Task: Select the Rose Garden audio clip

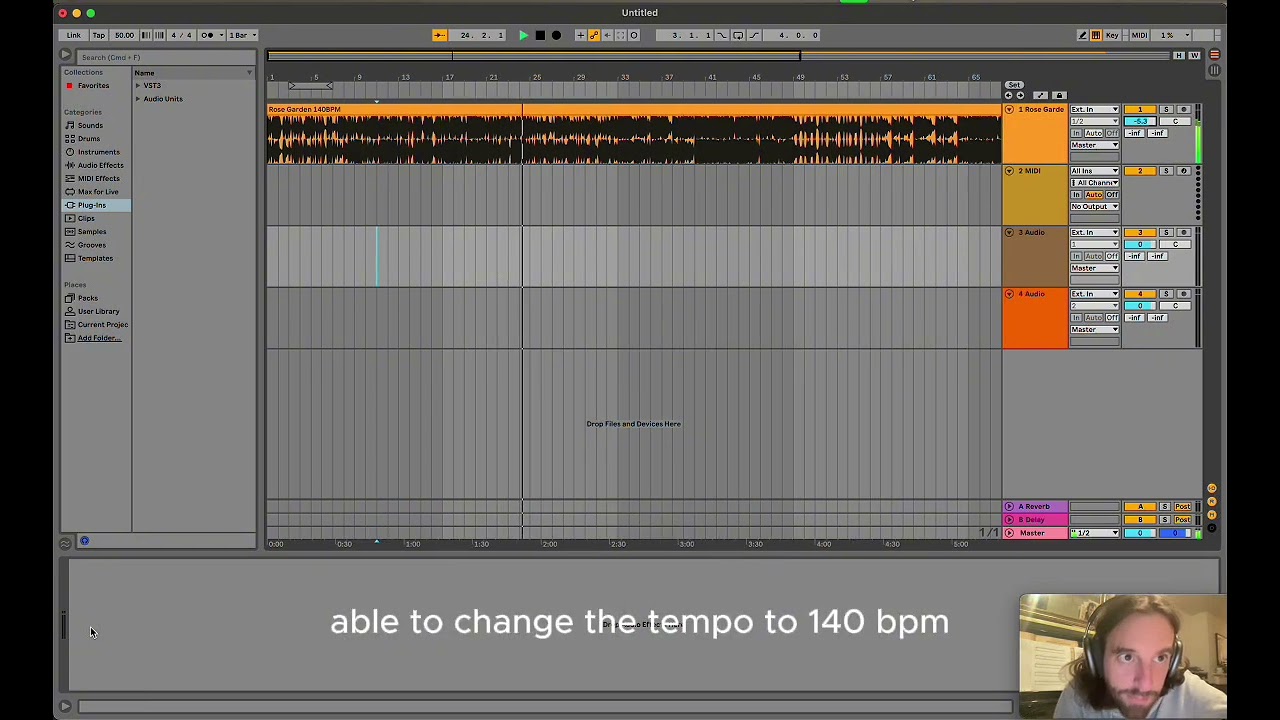Action: point(634,135)
